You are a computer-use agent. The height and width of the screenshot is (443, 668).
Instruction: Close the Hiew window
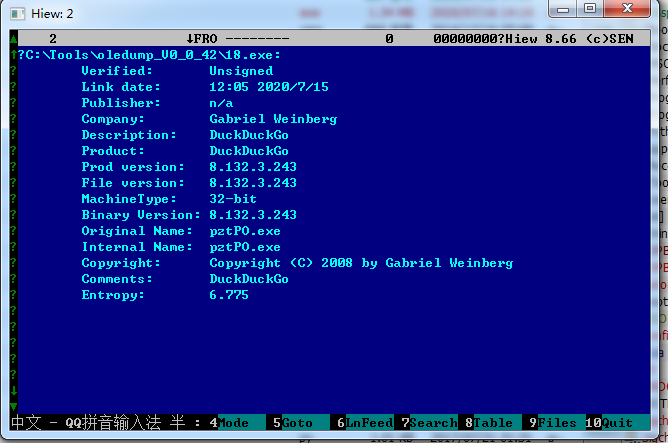627,9
